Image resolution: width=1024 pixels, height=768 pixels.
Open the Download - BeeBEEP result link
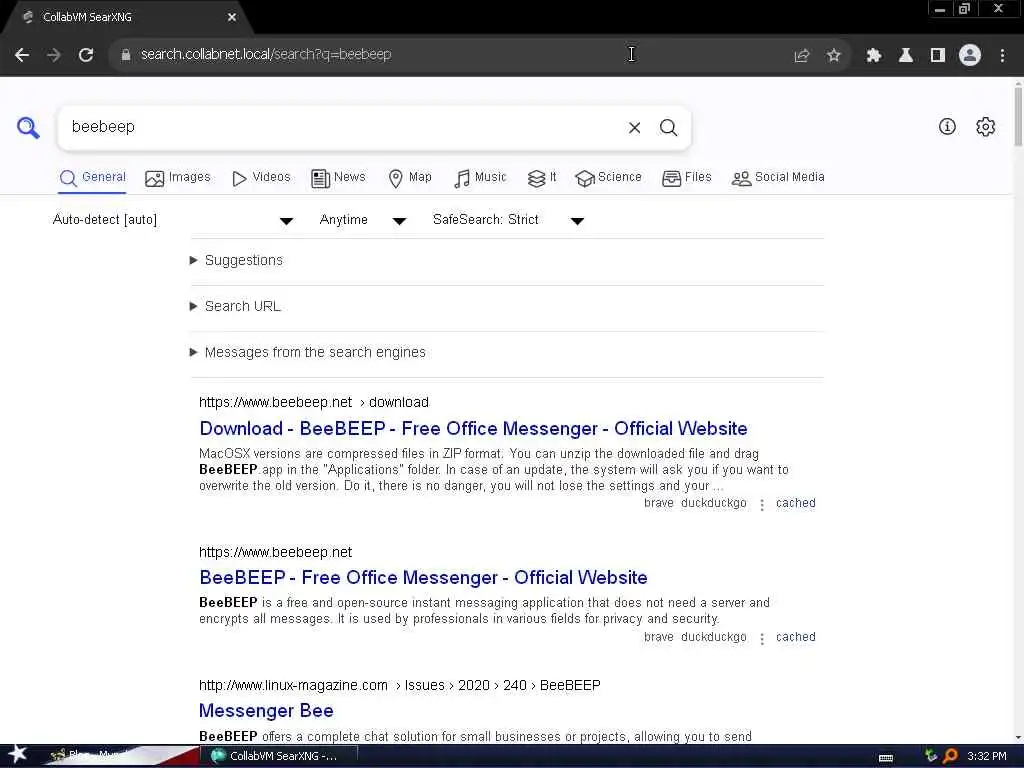click(x=473, y=429)
